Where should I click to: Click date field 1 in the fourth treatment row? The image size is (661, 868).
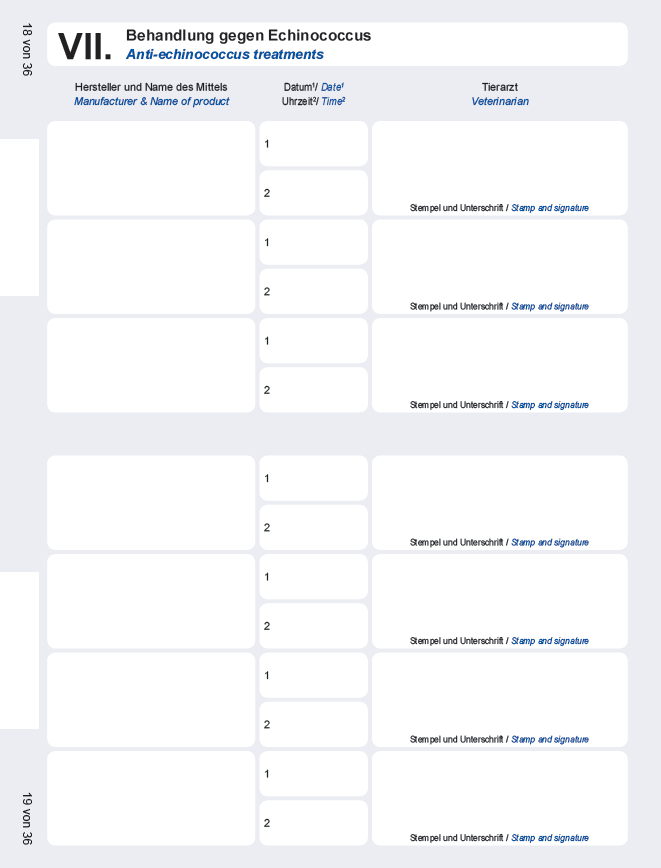click(x=313, y=478)
